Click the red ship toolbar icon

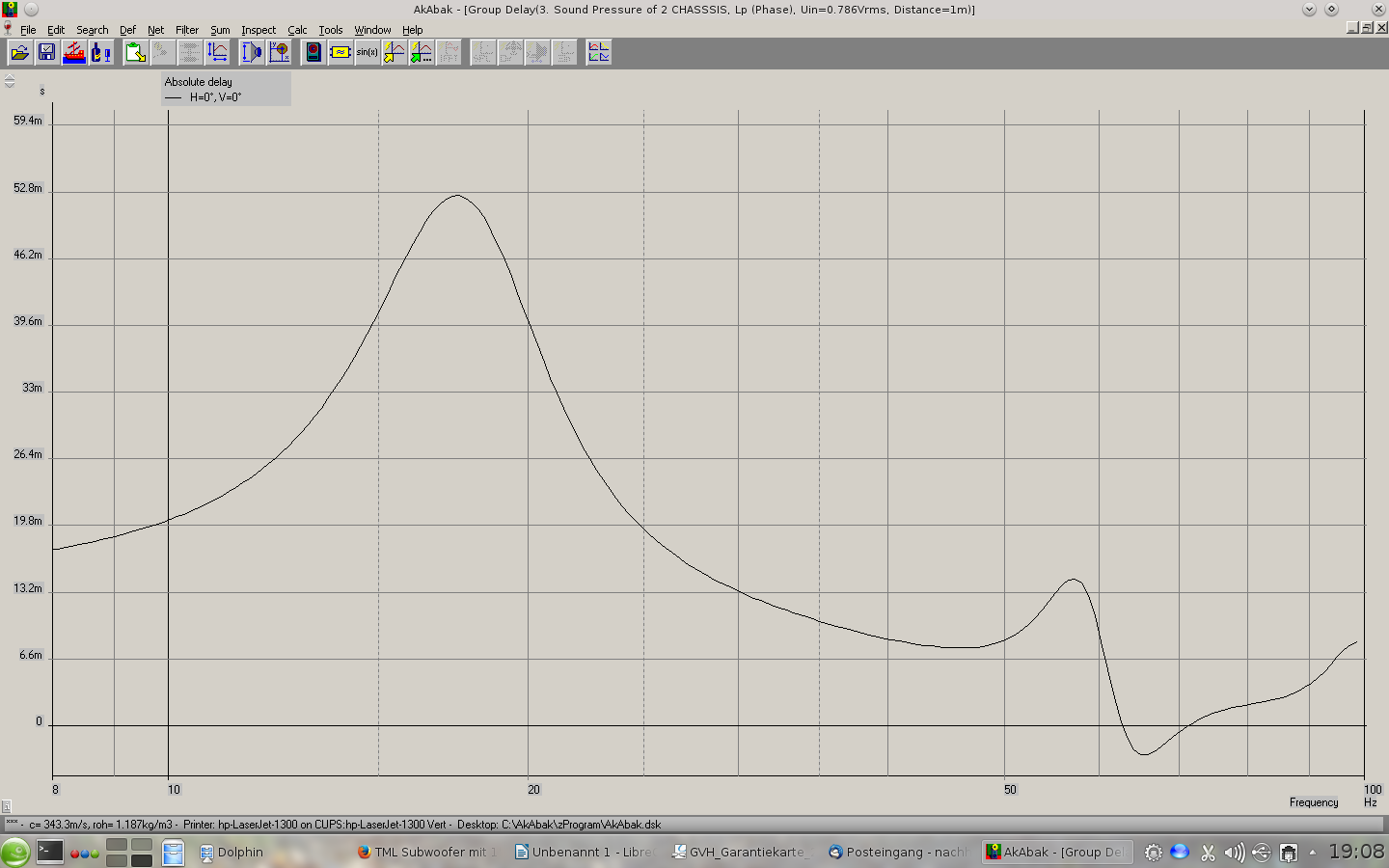(73, 52)
